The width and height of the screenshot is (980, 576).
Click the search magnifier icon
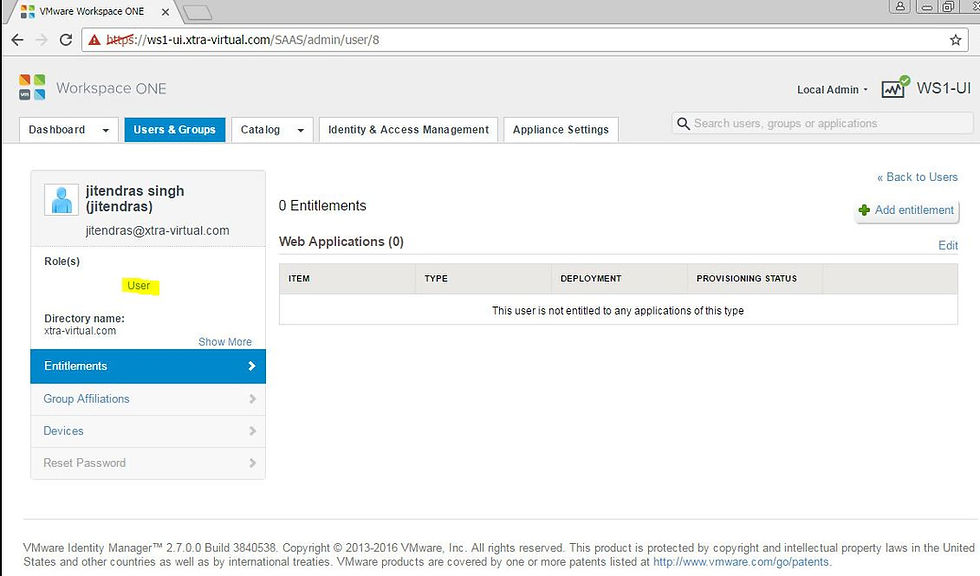683,124
